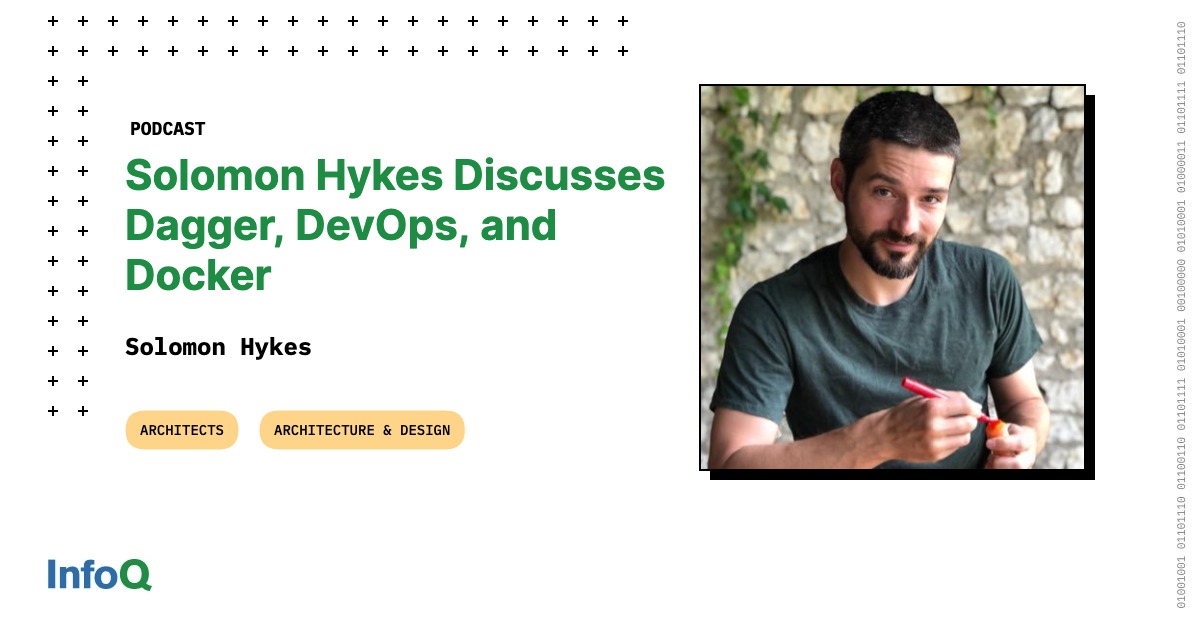The image size is (1200, 630).
Task: Click the word Docker in the headline
Action: click(196, 276)
